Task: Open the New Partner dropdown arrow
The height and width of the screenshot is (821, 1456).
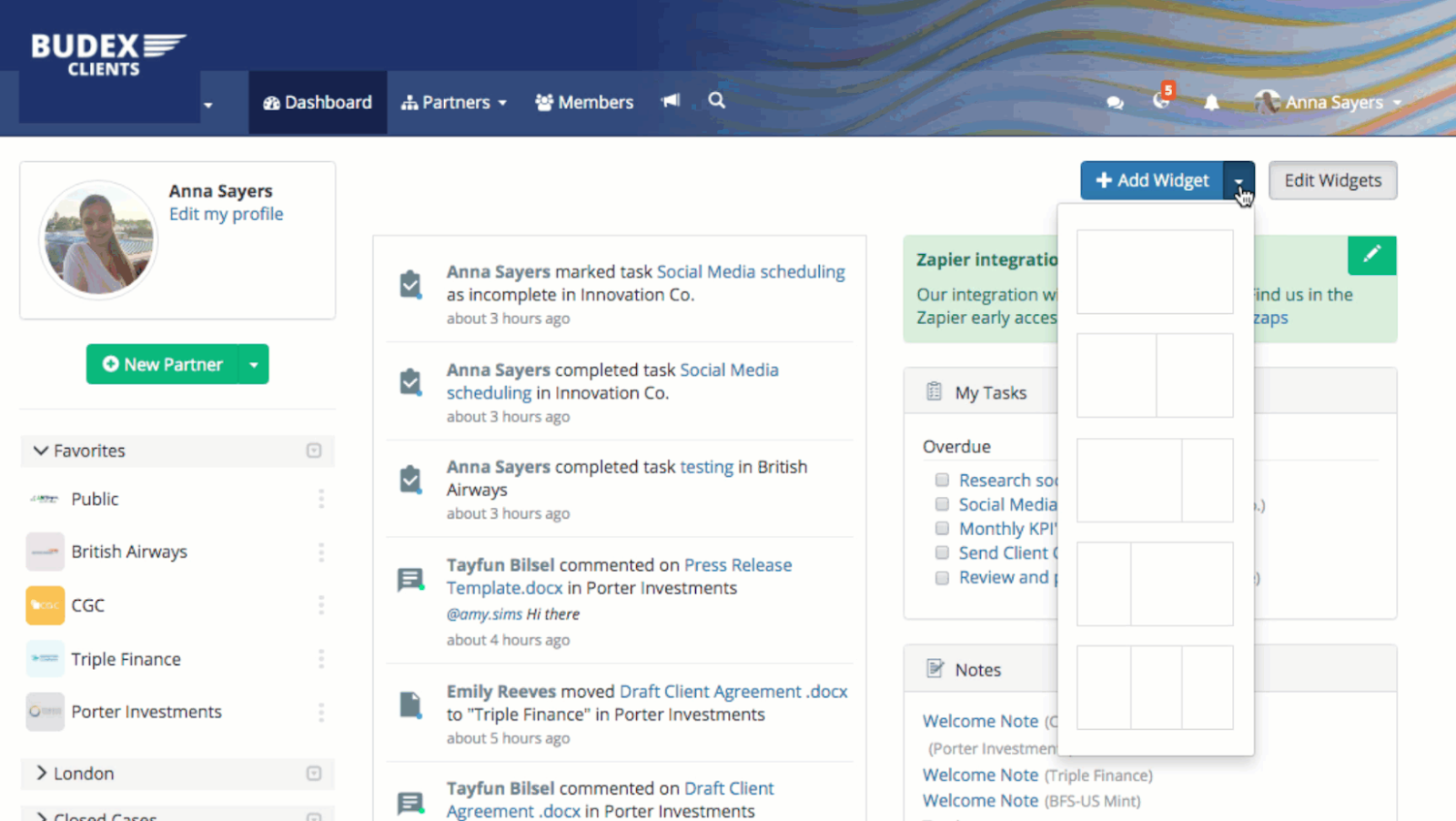Action: tap(254, 365)
